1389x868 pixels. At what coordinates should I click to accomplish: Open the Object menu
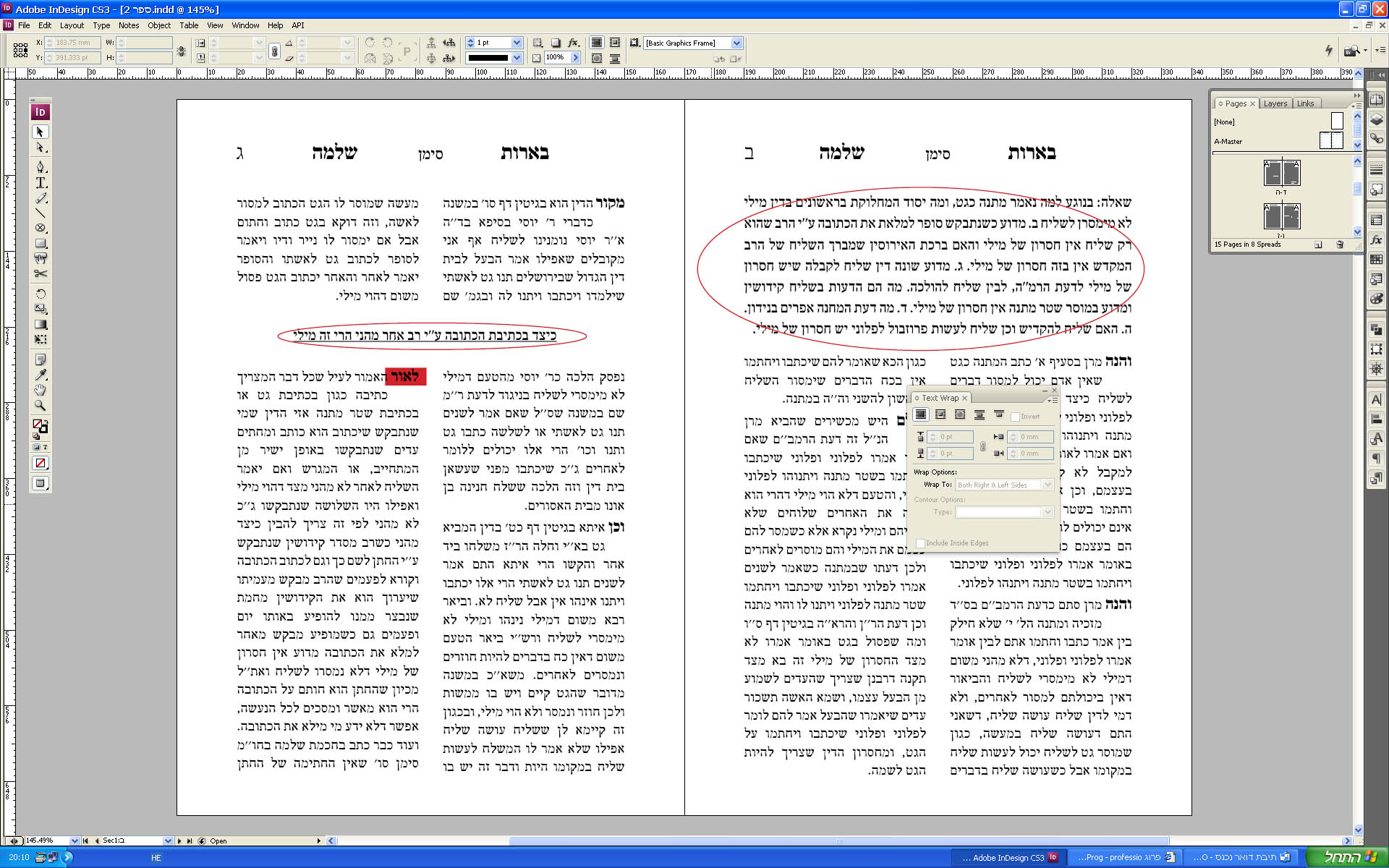[x=159, y=25]
